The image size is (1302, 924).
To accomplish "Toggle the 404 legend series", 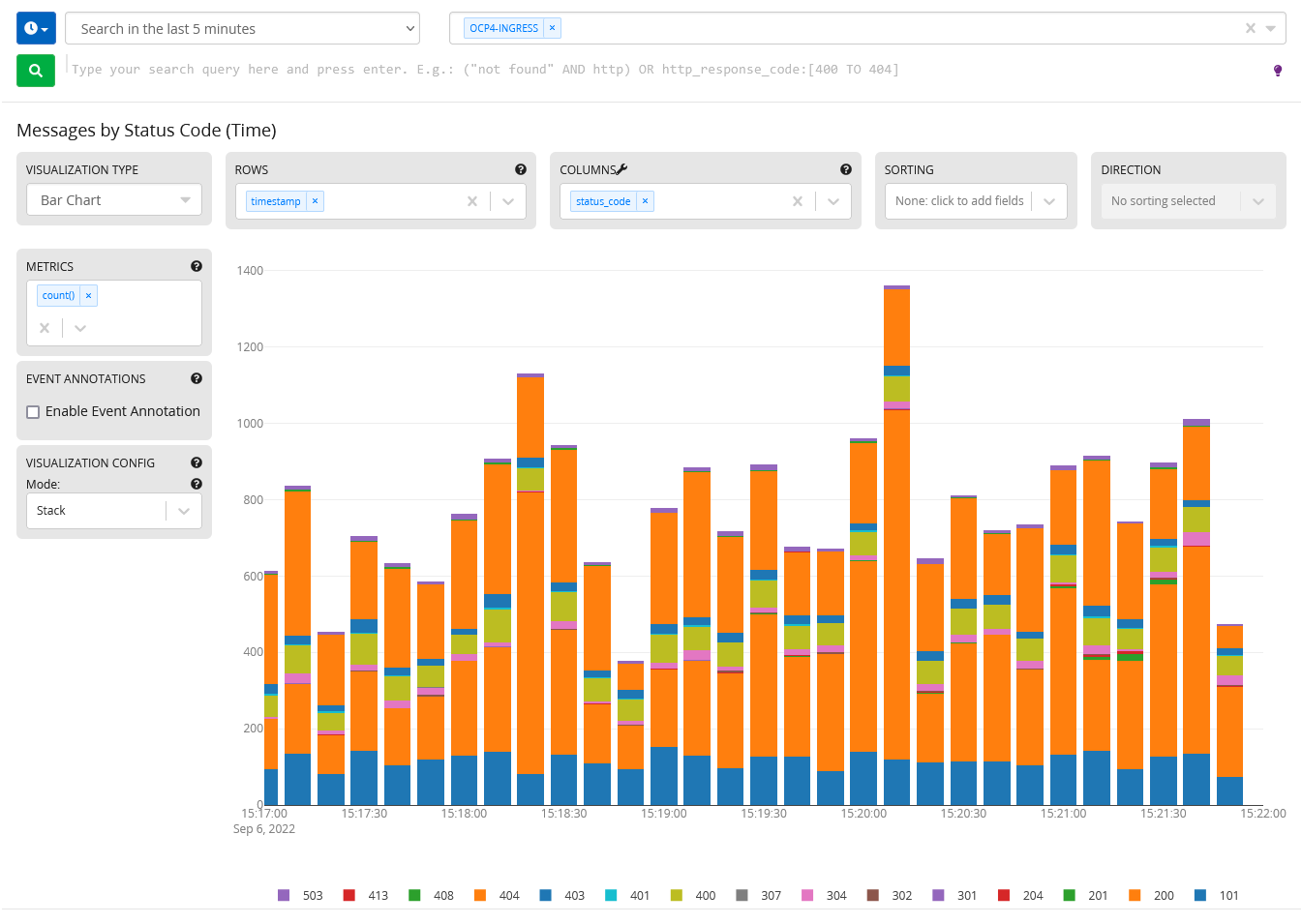I will [498, 896].
